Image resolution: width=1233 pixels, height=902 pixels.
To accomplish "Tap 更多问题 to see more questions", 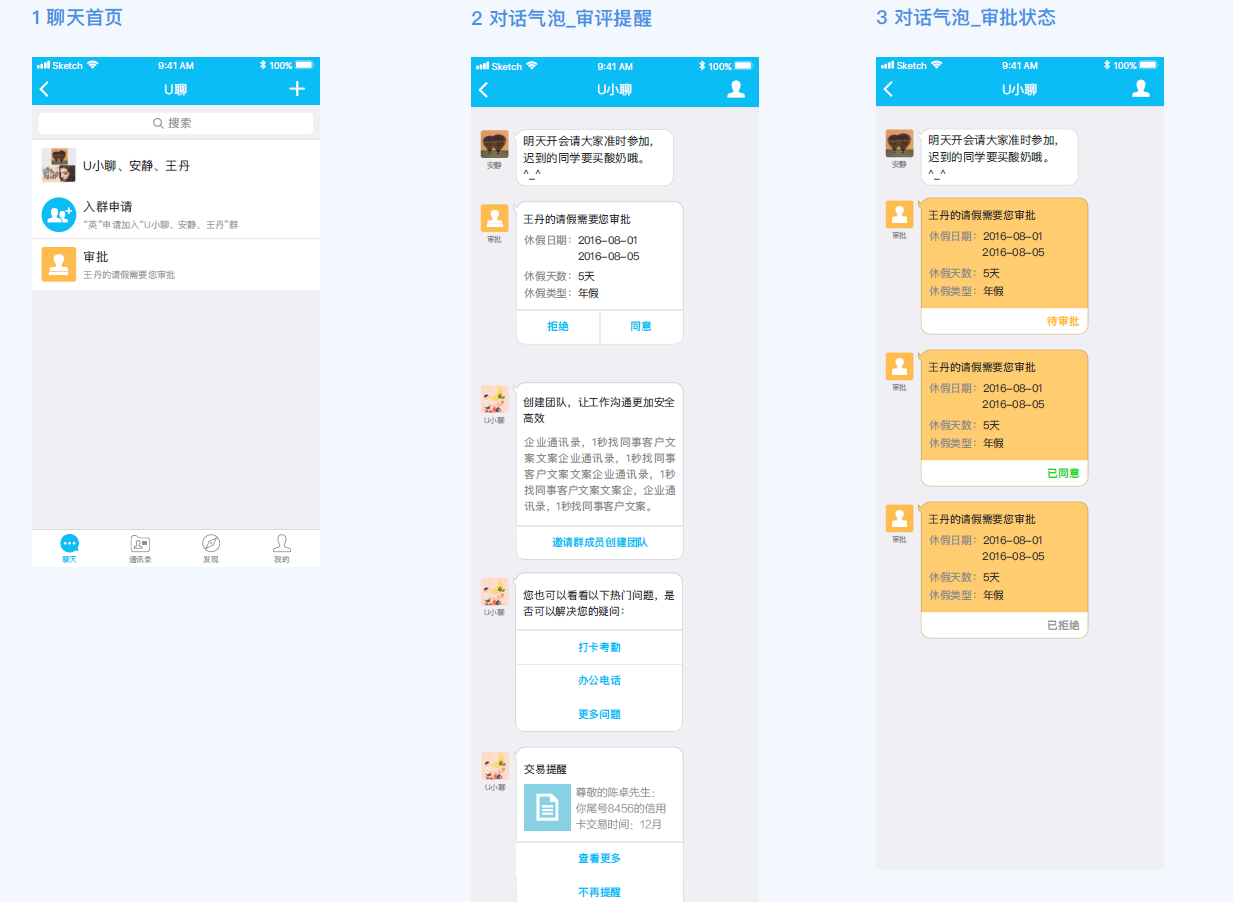I will 599,714.
